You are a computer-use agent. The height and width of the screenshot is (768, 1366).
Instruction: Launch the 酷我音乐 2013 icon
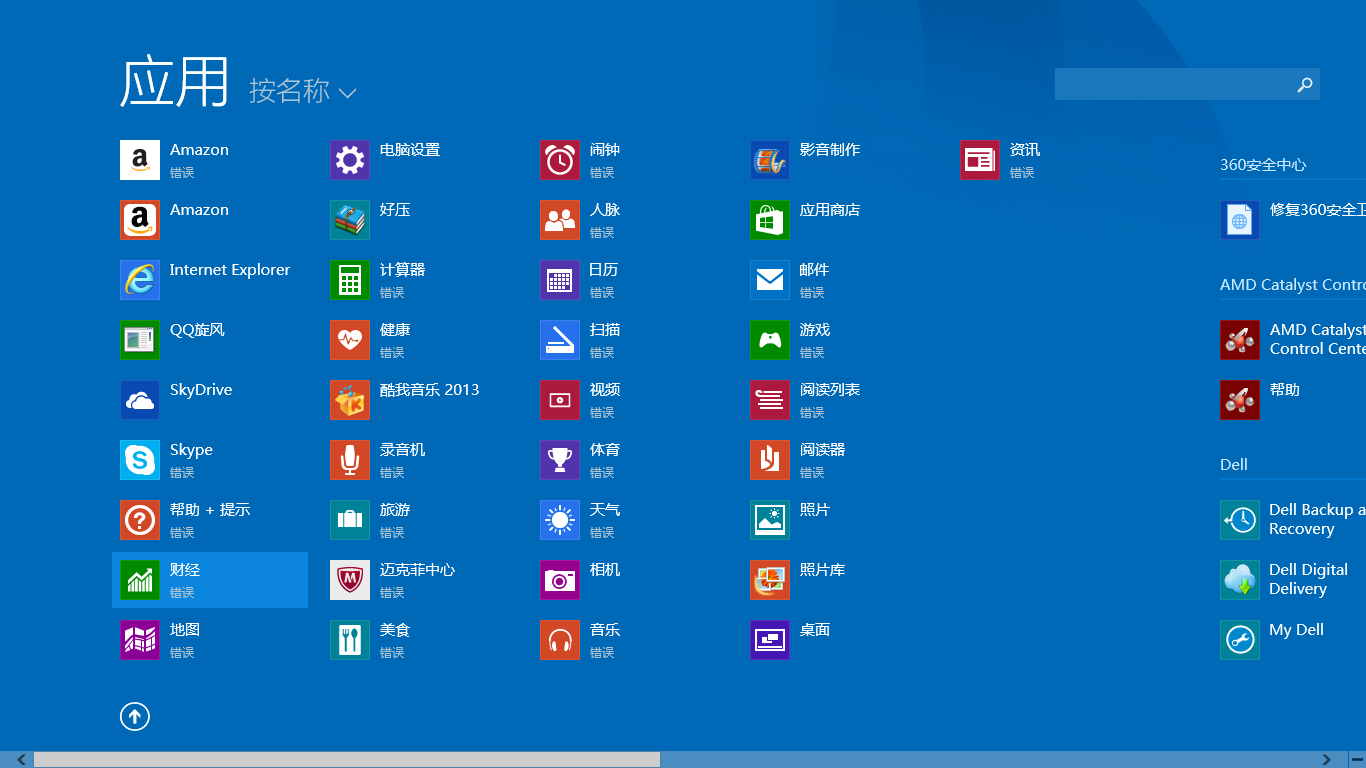click(350, 400)
